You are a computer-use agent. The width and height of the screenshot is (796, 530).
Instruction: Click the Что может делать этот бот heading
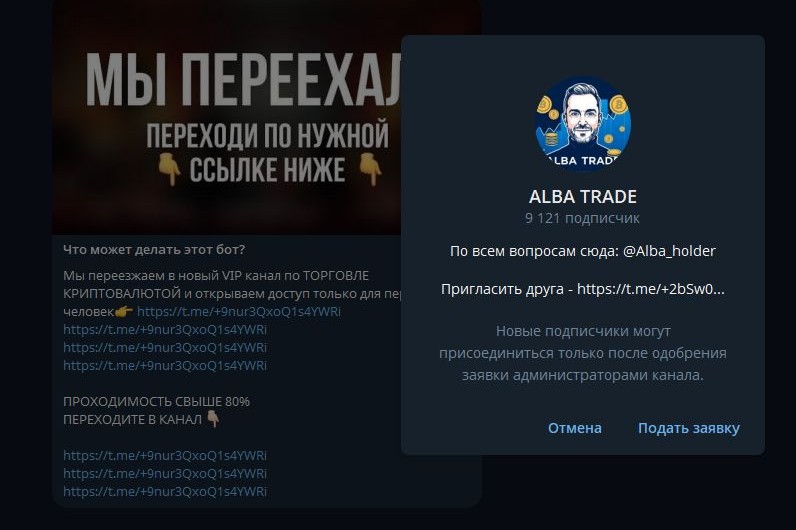pos(154,250)
